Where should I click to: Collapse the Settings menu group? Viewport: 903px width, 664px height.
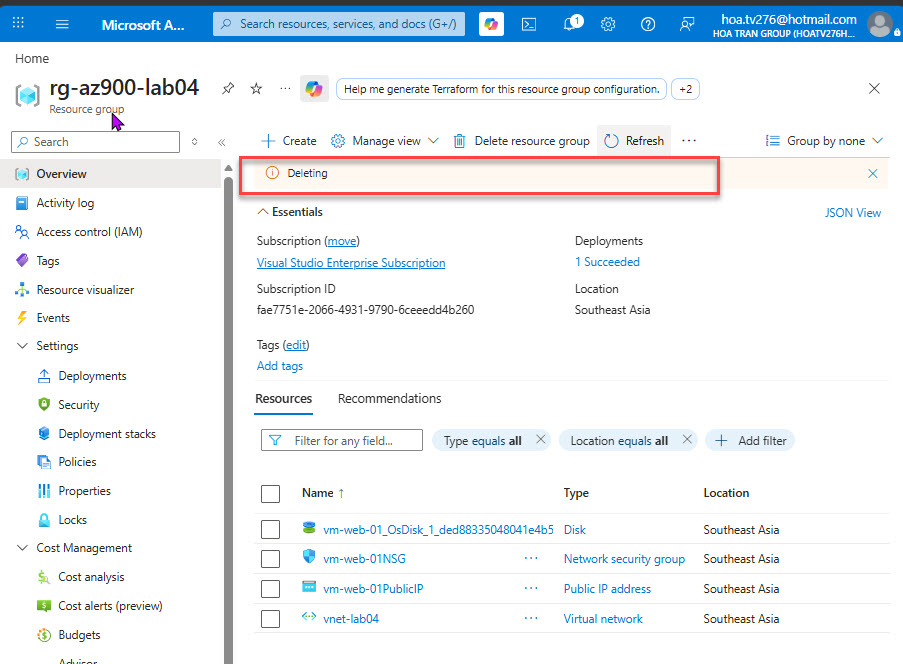click(22, 346)
